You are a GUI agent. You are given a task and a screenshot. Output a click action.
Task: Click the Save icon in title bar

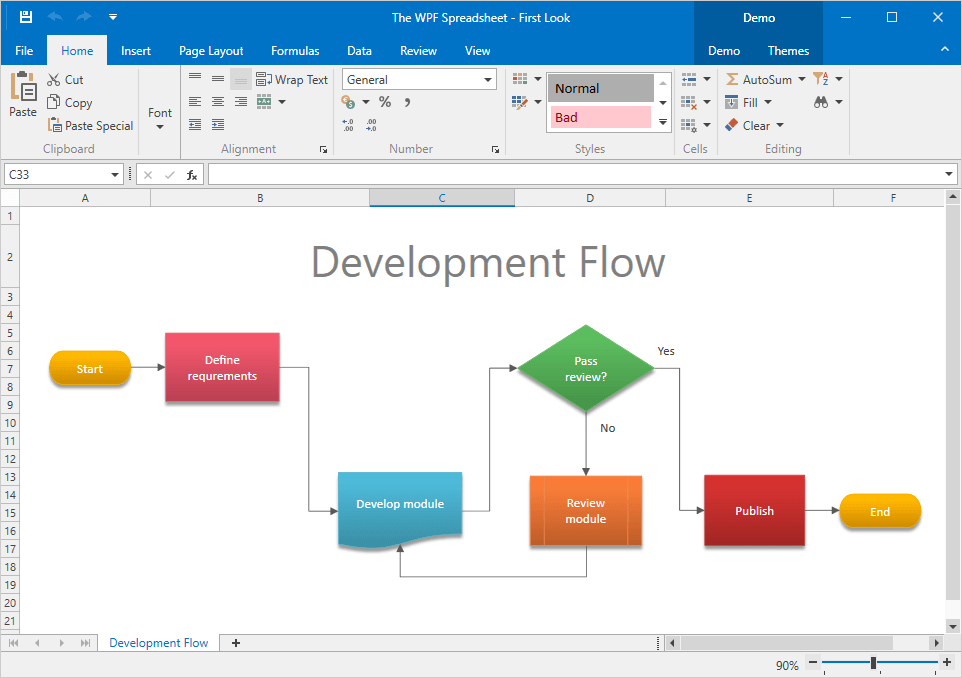(x=26, y=17)
